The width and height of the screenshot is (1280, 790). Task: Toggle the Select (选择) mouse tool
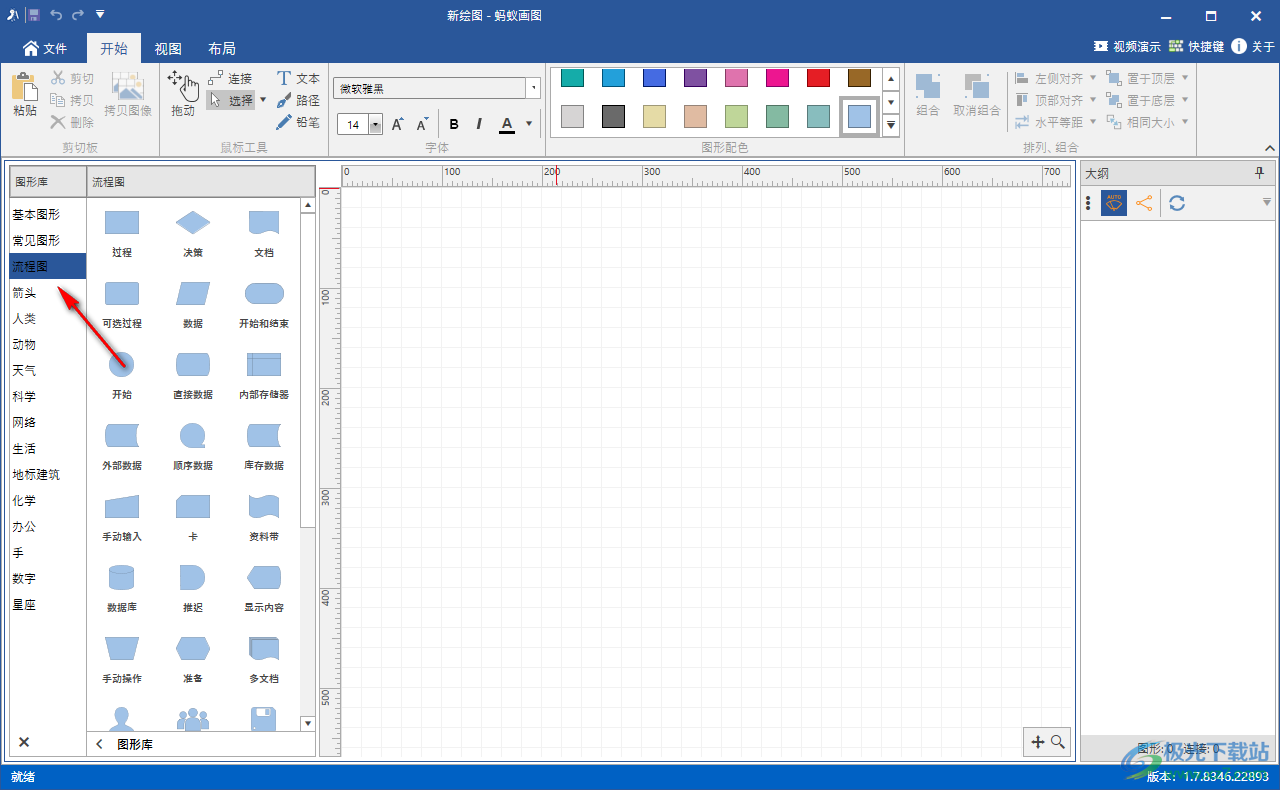pos(232,100)
